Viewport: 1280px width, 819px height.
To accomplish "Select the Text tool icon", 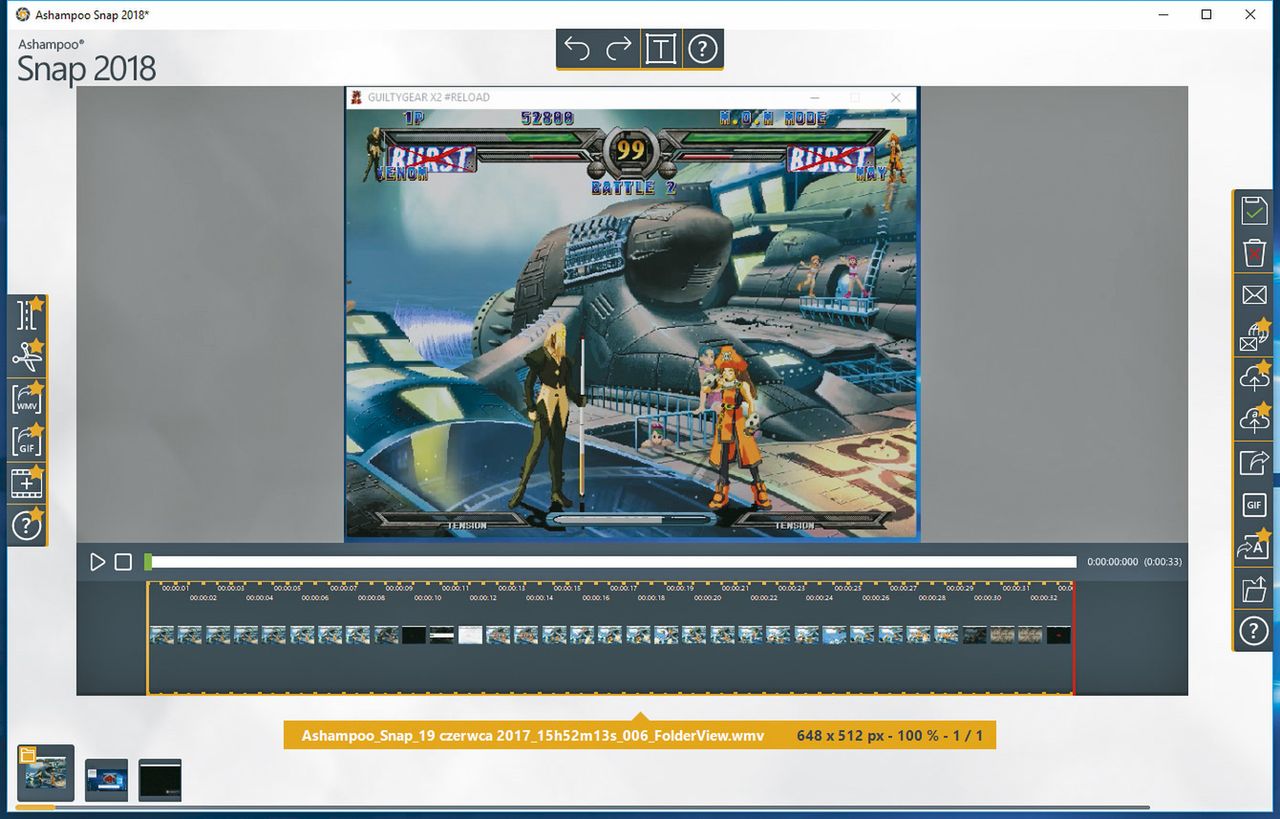I will (x=660, y=48).
